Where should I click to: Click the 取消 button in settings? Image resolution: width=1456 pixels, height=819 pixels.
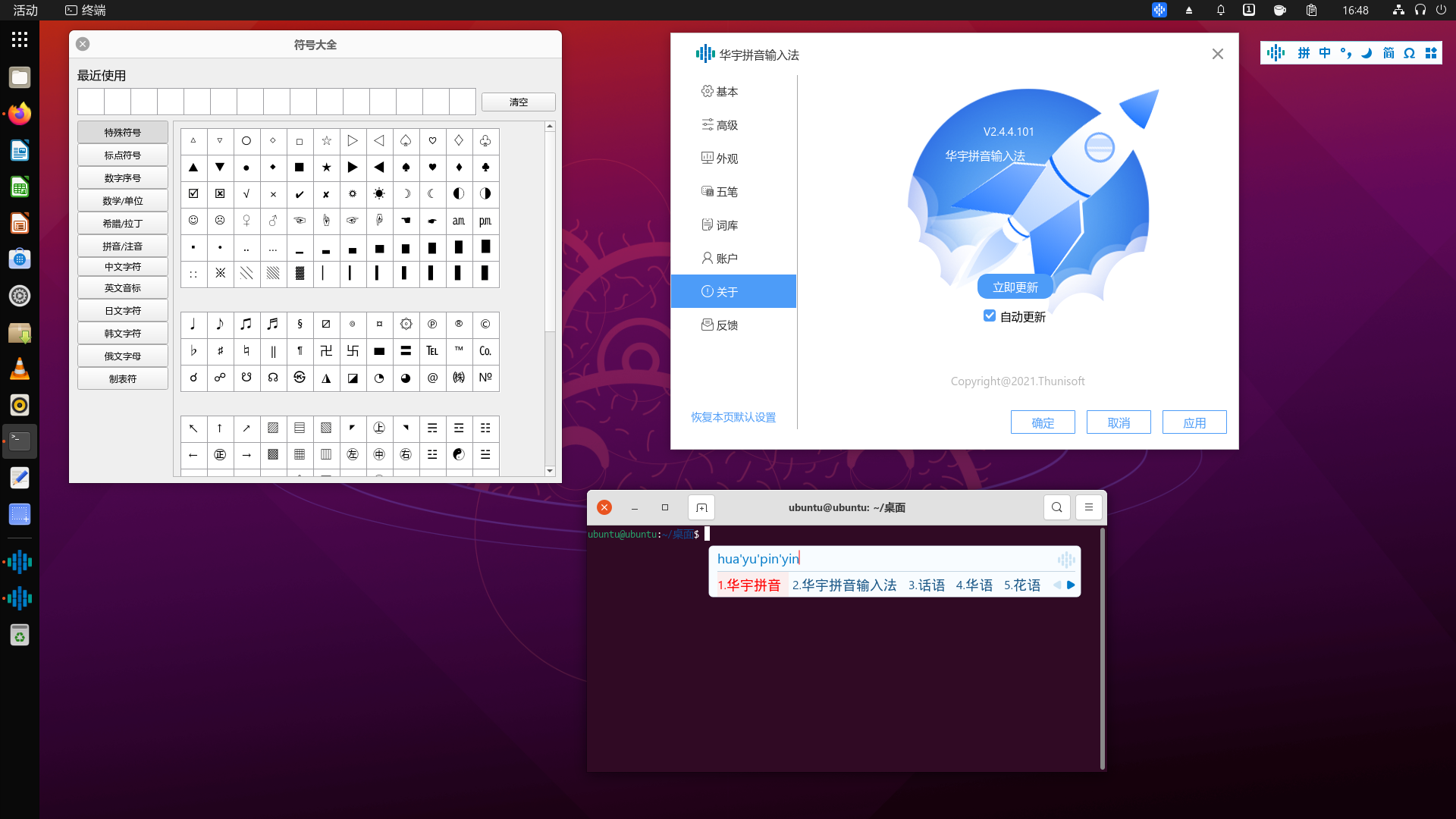tap(1119, 422)
